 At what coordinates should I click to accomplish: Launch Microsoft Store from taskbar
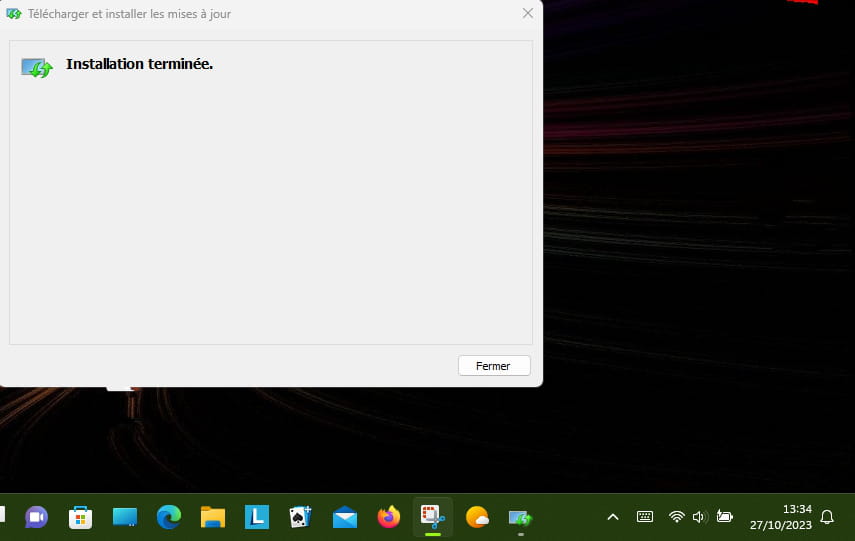[80, 517]
